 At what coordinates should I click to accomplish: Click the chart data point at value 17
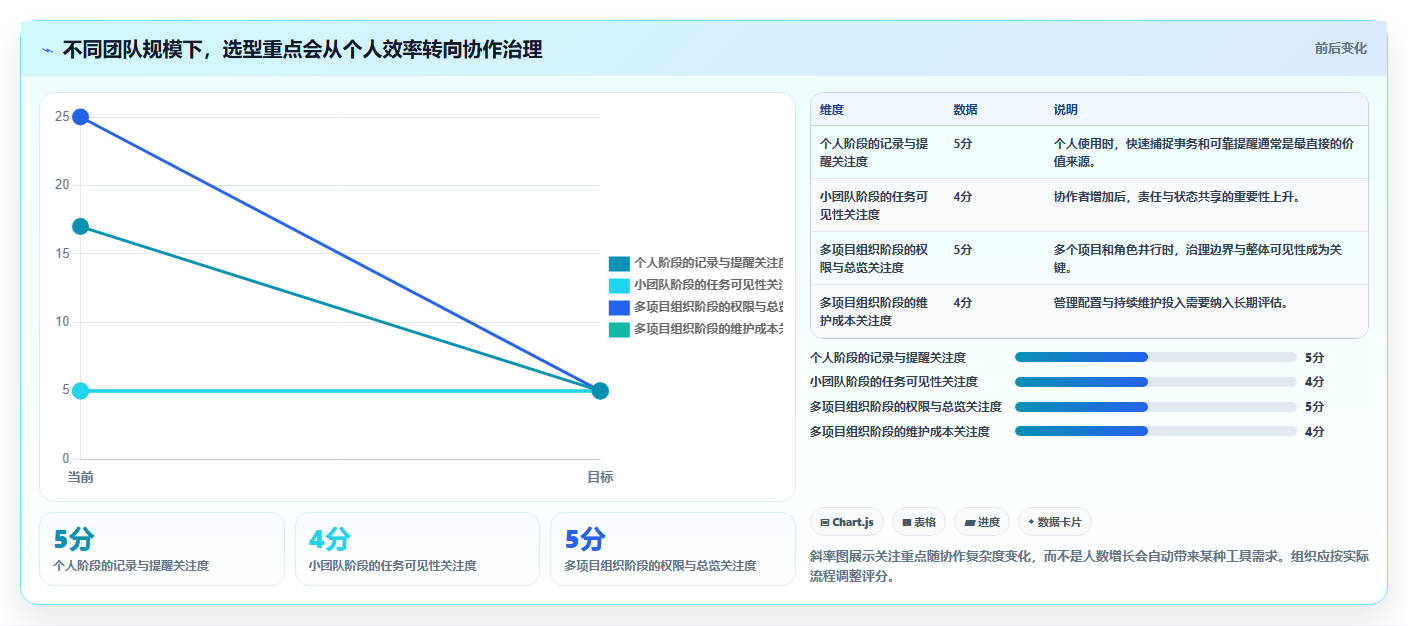pos(81,227)
